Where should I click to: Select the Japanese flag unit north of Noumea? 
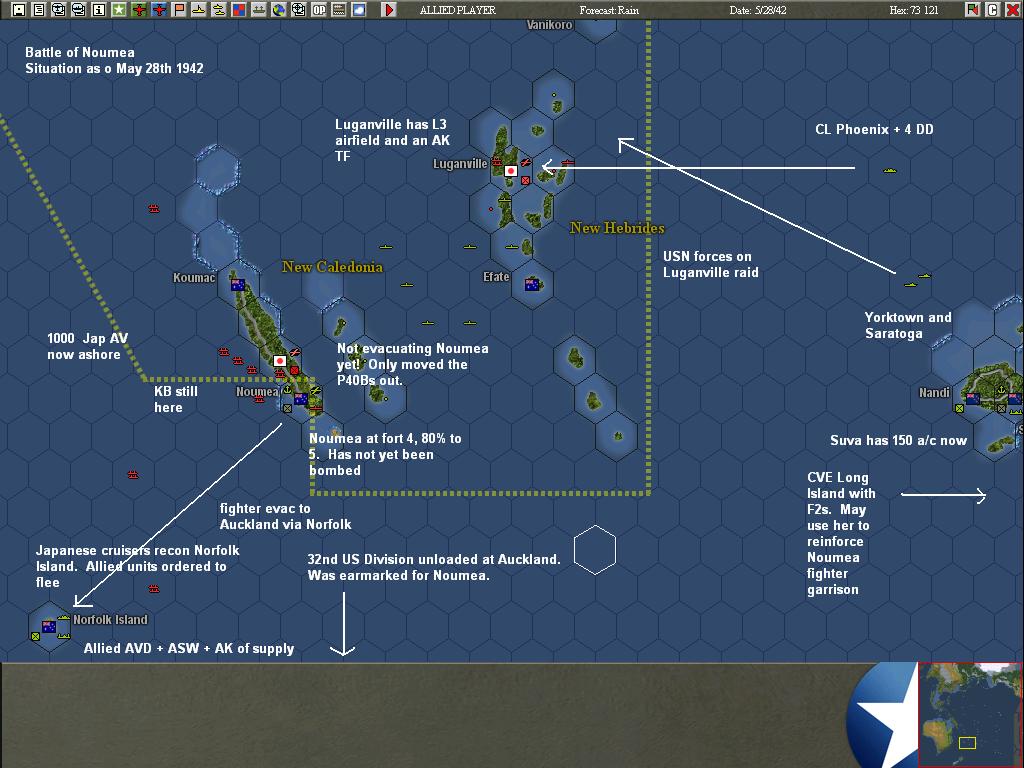[x=280, y=361]
